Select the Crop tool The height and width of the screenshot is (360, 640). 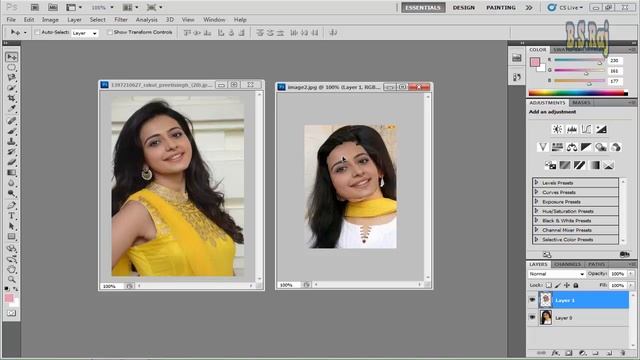pyautogui.click(x=11, y=98)
